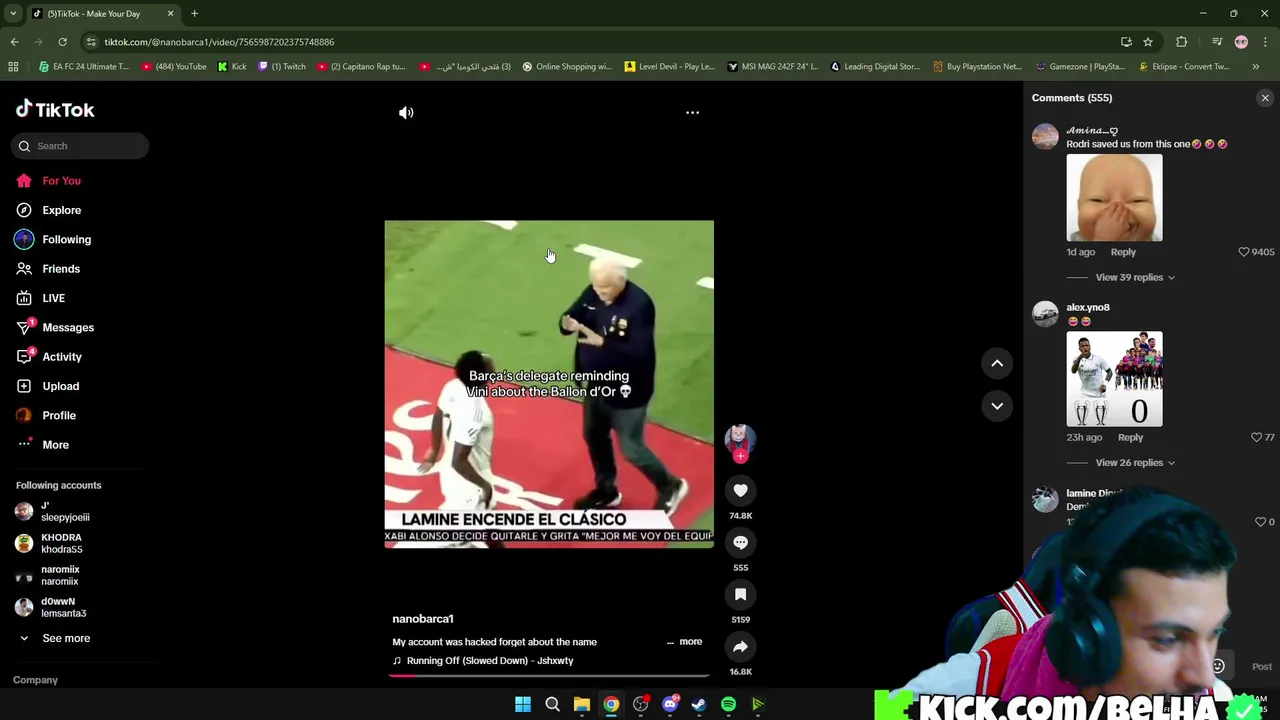Bookmark this page with the star icon

(x=1148, y=42)
